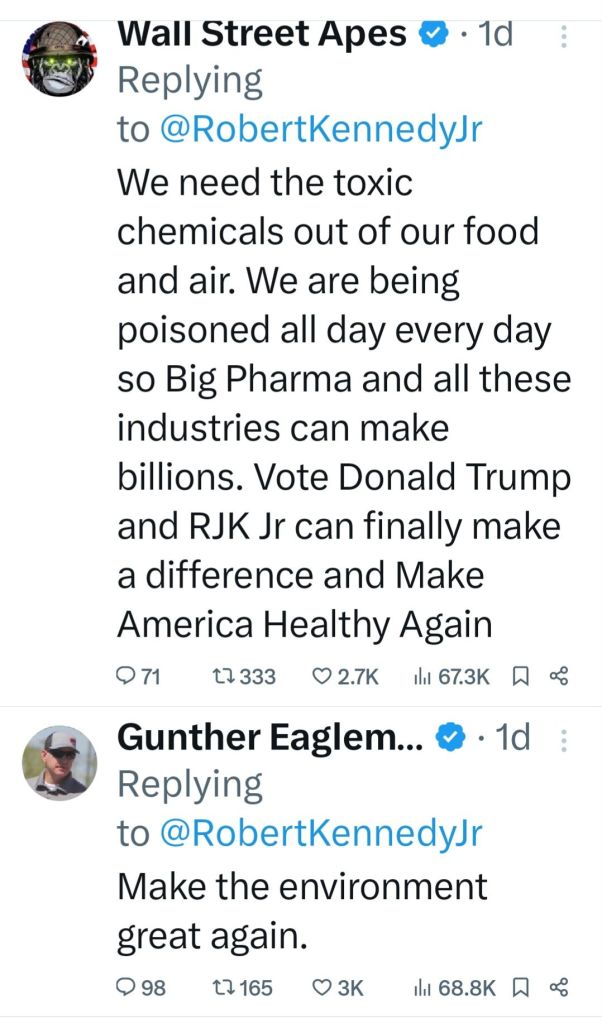Open the Gunther Eagleman account name
Viewport: 602px width, 1023px height.
coord(272,738)
